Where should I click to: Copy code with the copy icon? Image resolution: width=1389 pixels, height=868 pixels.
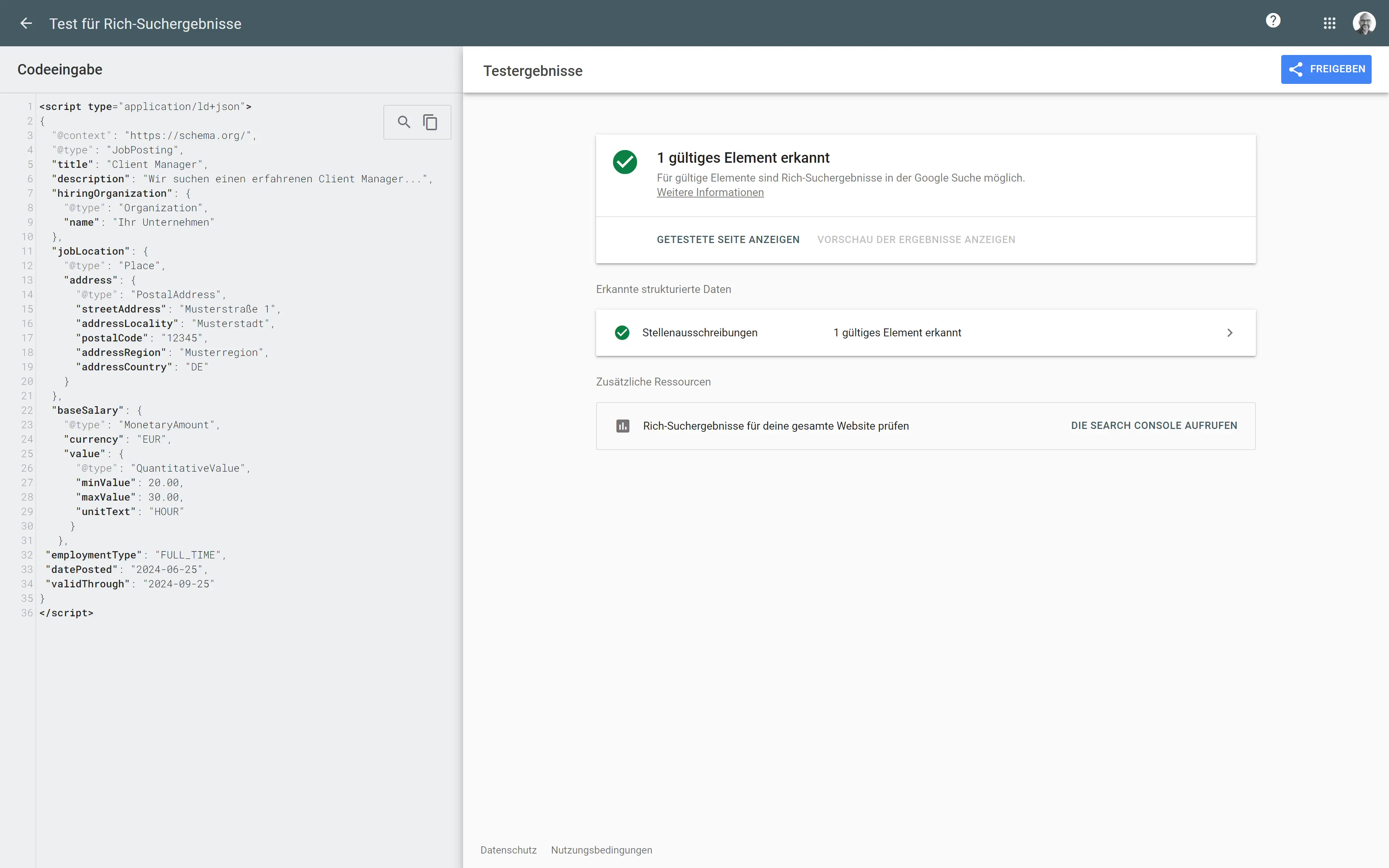(430, 122)
